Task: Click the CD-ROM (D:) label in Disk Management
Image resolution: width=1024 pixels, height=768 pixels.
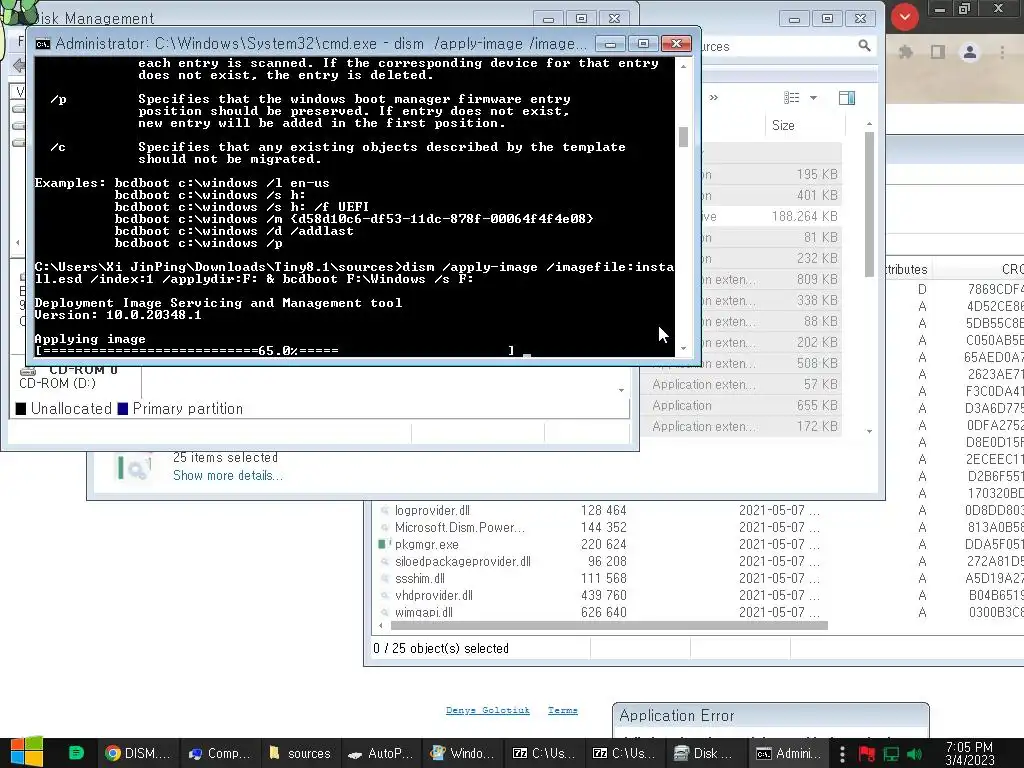Action: point(57,383)
